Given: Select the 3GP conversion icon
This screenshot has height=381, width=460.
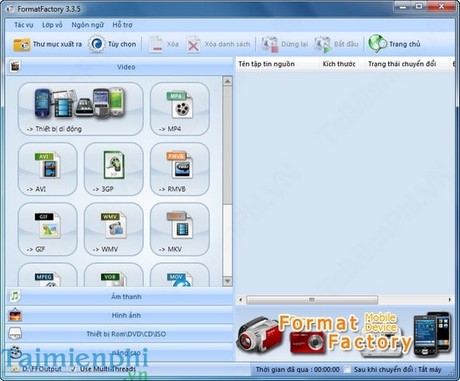Looking at the screenshot, I should 114,169.
